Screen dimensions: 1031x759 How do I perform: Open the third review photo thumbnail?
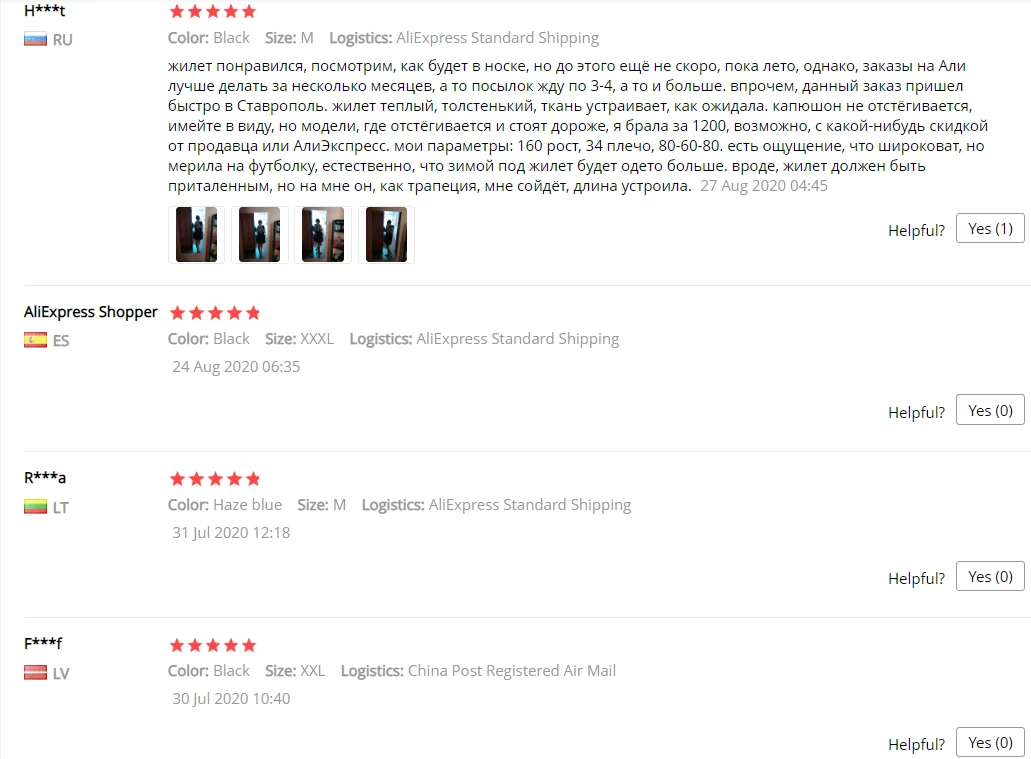(x=323, y=235)
